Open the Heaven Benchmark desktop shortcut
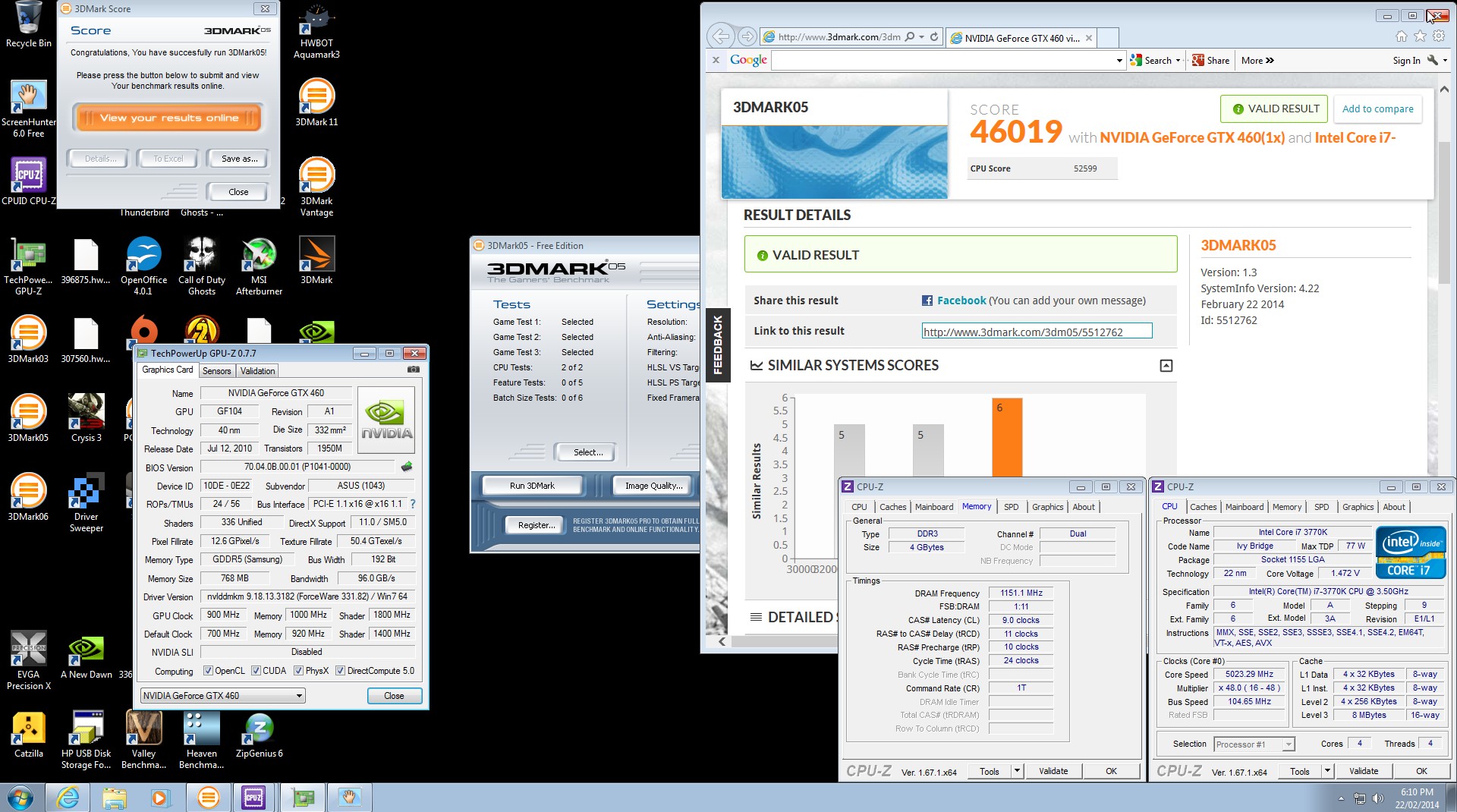 click(201, 740)
